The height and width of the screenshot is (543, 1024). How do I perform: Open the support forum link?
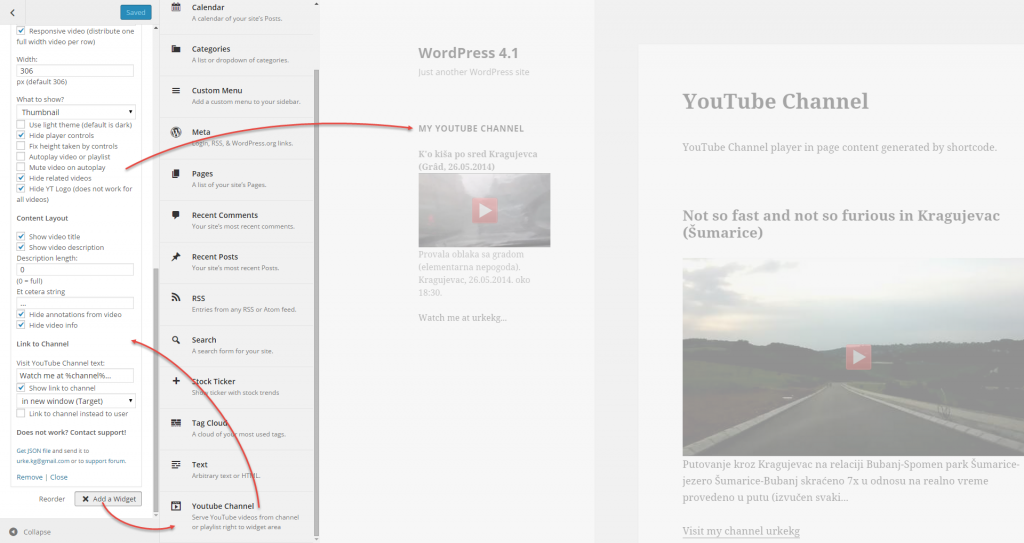click(x=106, y=461)
